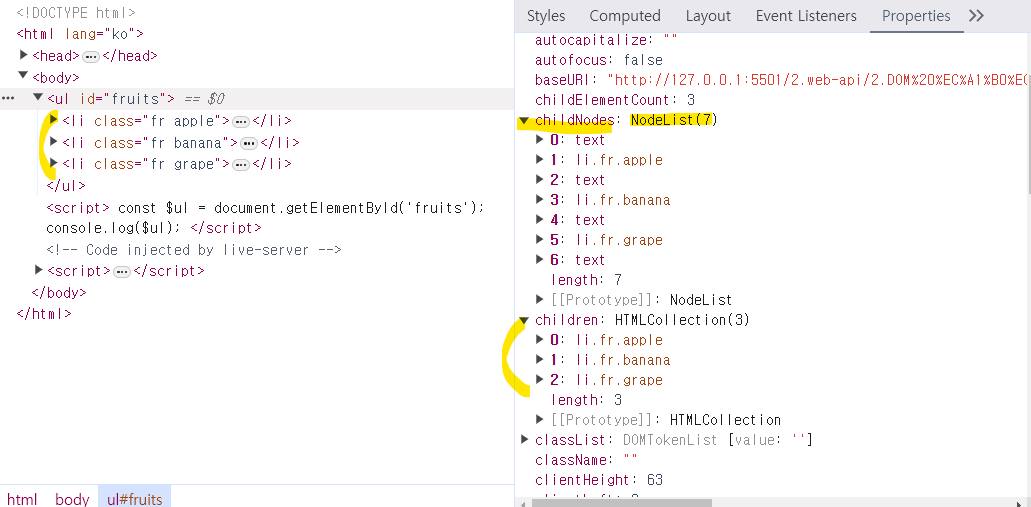
Task: Expand childNodes item 6: text
Action: point(540,259)
